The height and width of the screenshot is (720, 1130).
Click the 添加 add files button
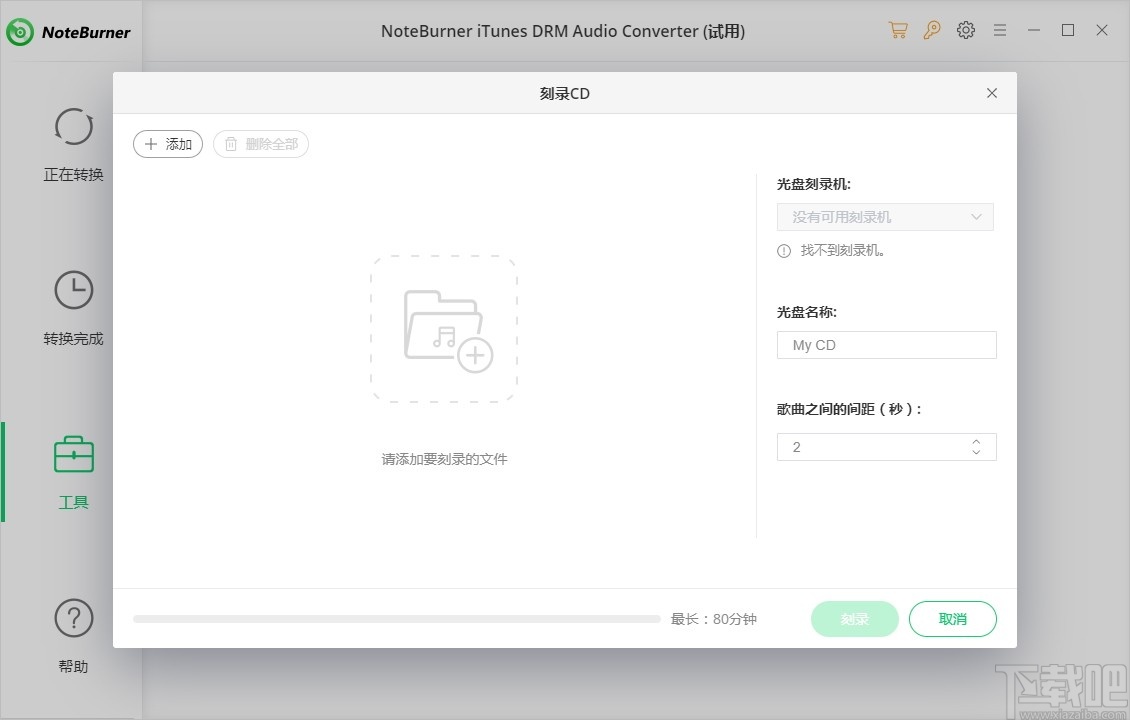pyautogui.click(x=167, y=144)
